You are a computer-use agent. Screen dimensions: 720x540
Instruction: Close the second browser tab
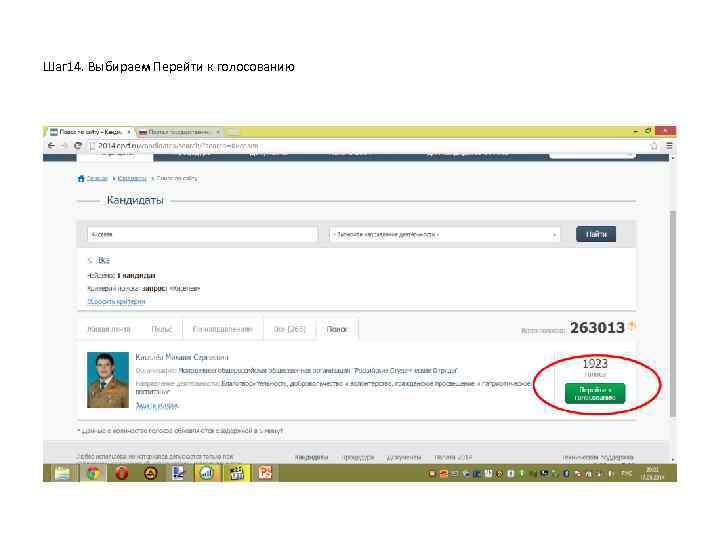point(218,132)
